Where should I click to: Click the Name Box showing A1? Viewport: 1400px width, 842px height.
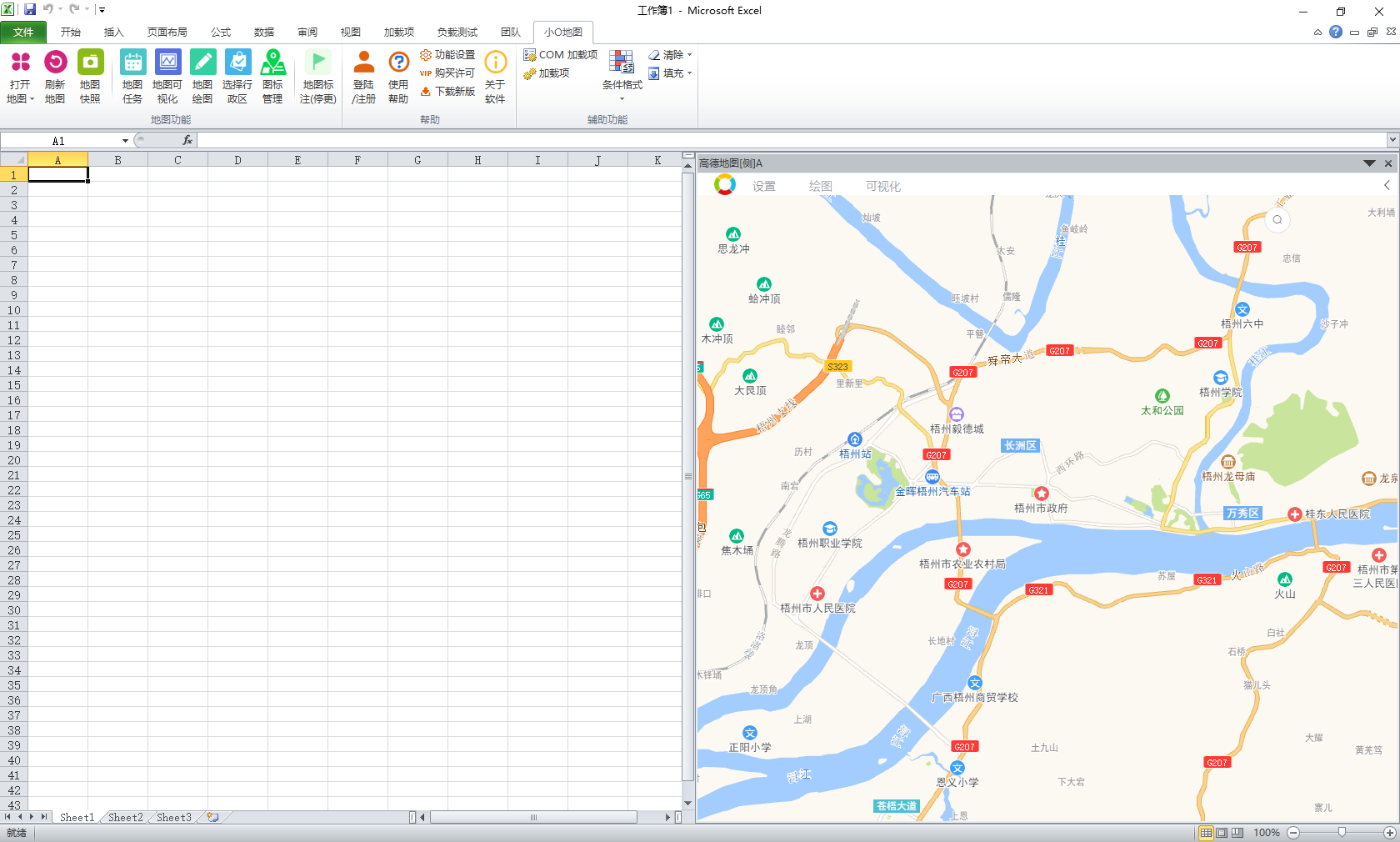58,141
